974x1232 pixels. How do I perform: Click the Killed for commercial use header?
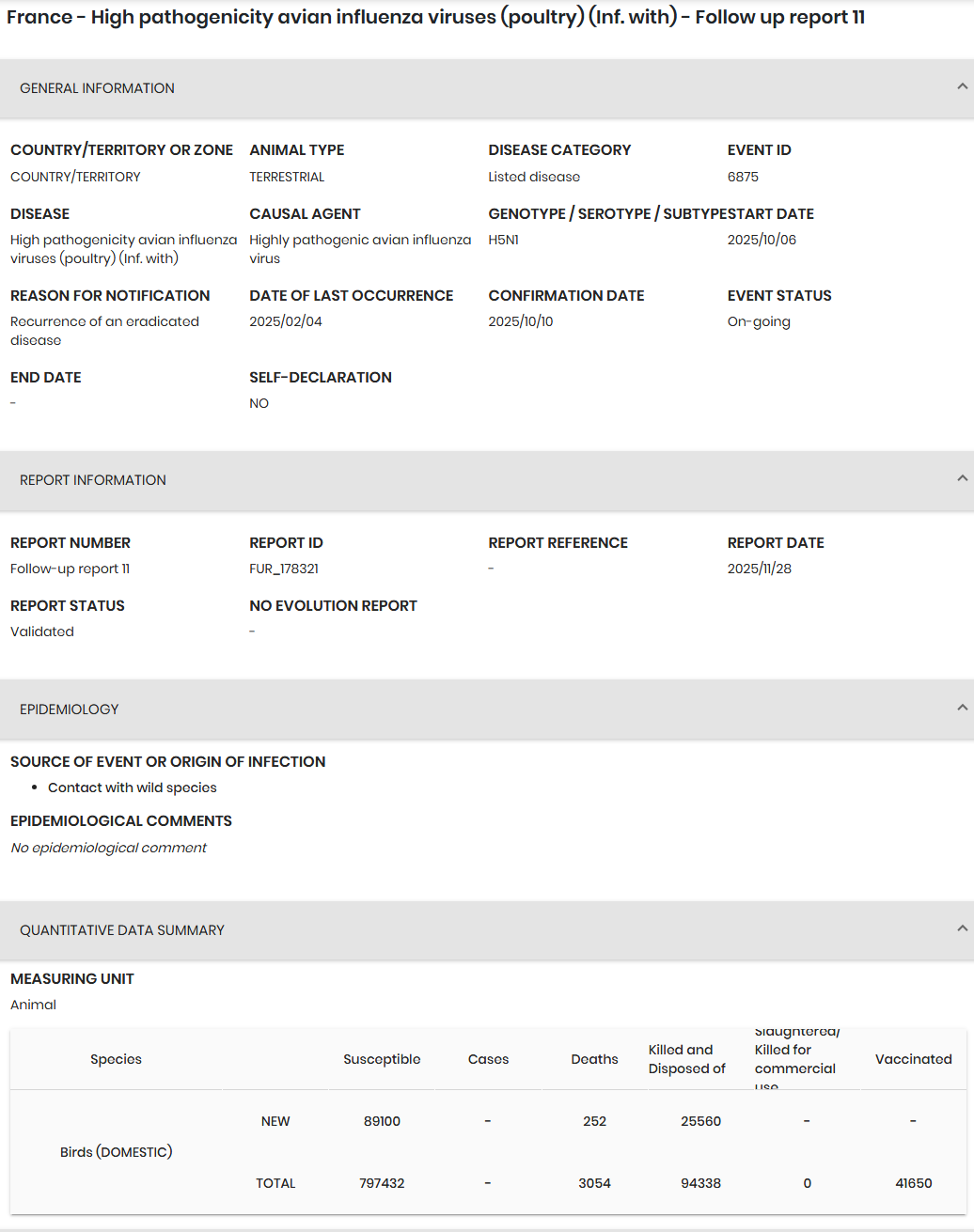[794, 1059]
